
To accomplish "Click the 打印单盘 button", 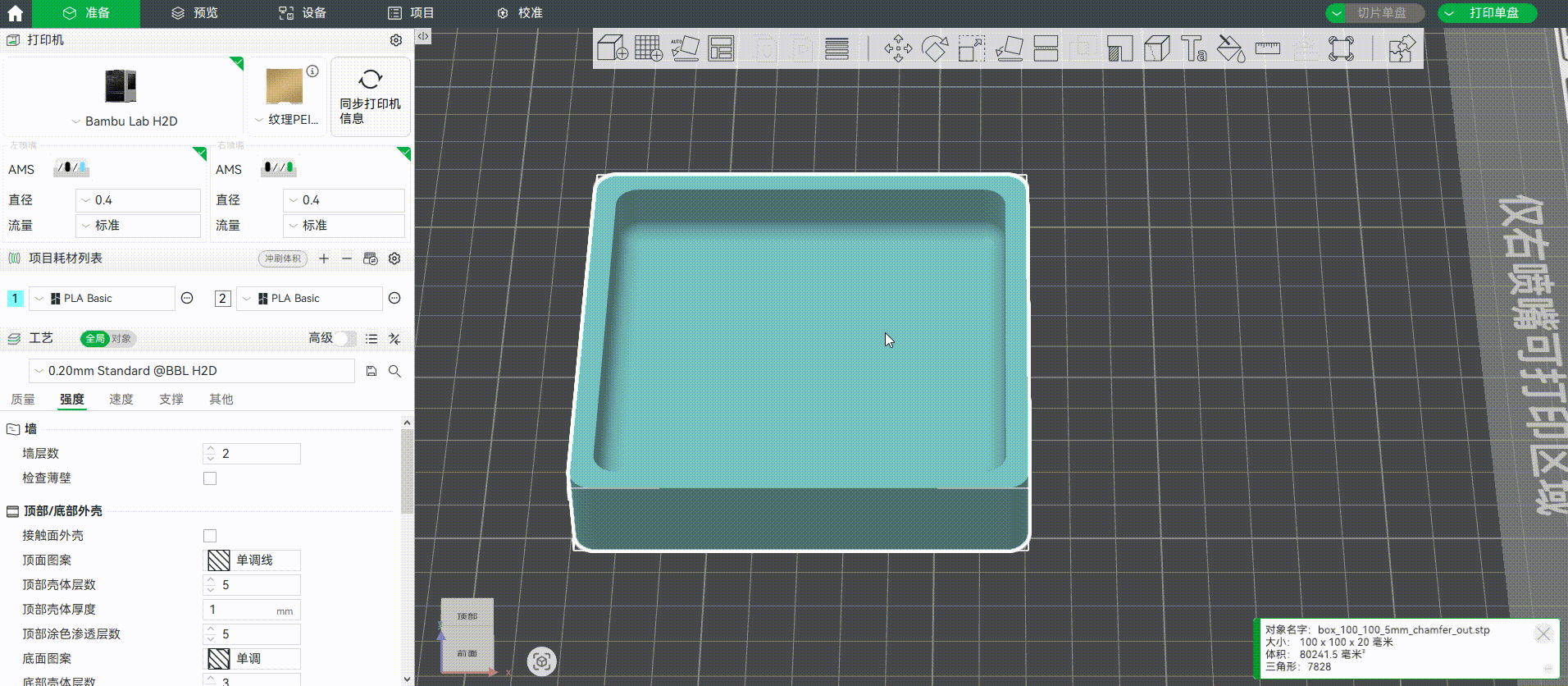I will [1493, 13].
